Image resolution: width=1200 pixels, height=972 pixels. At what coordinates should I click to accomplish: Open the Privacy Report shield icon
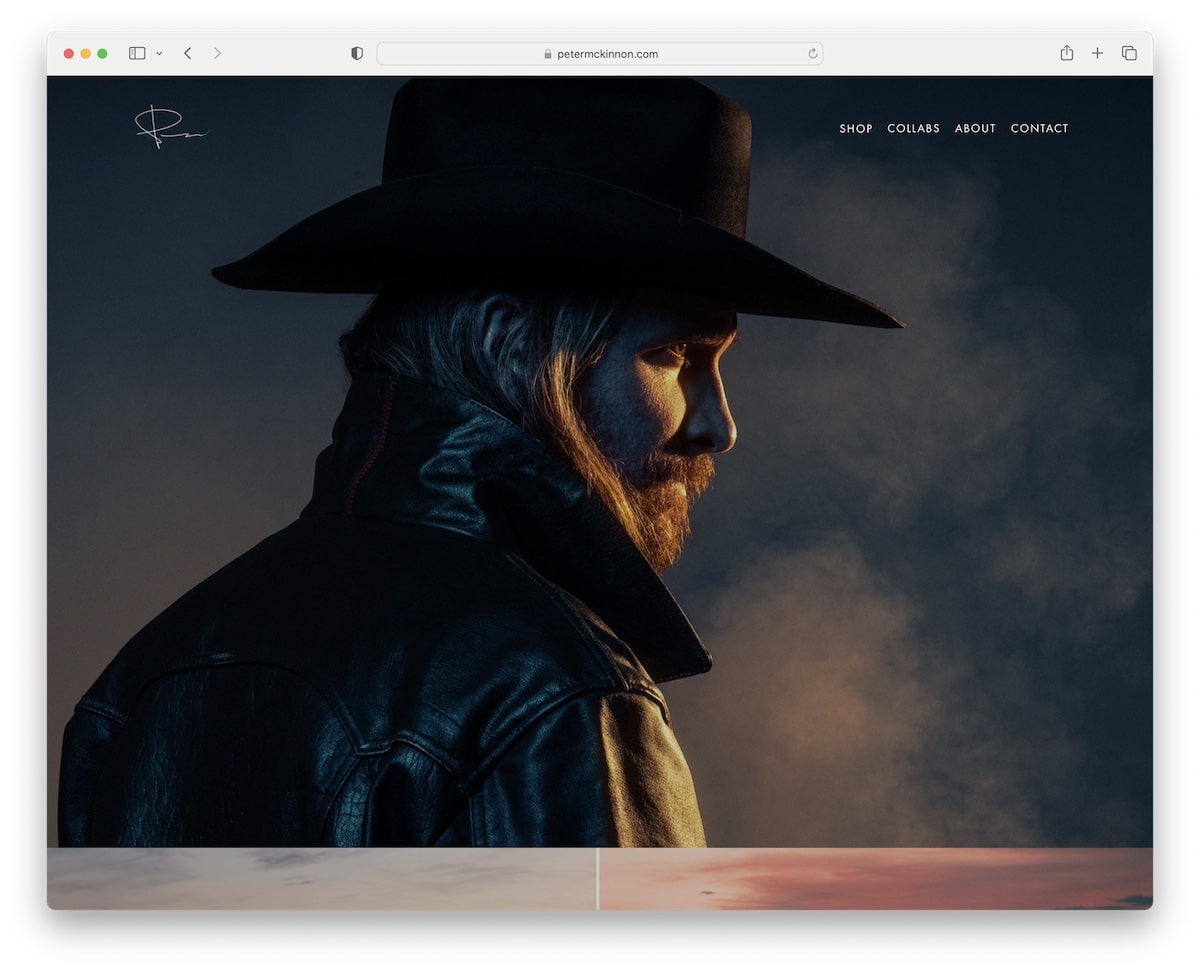[x=356, y=53]
